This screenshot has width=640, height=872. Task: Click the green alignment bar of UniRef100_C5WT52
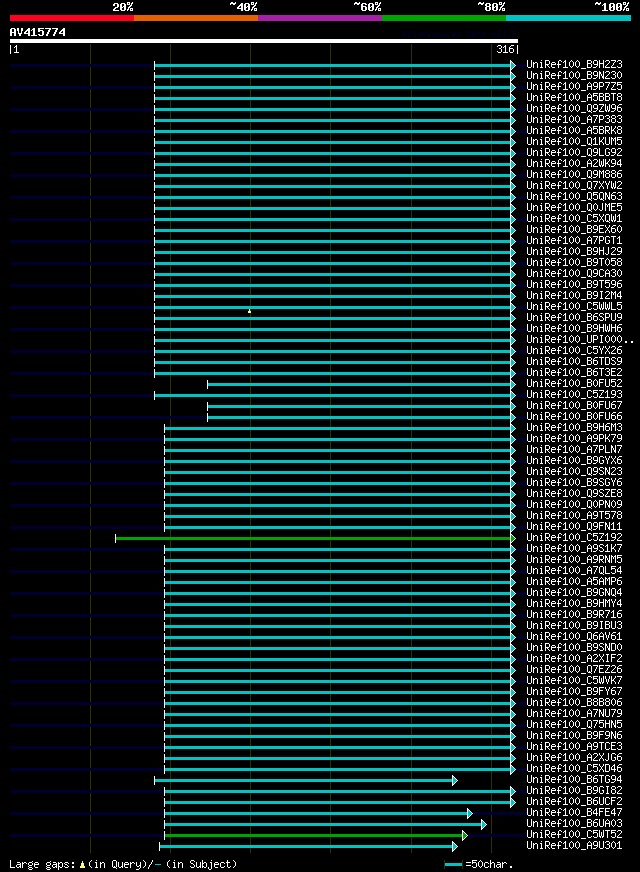(x=314, y=835)
